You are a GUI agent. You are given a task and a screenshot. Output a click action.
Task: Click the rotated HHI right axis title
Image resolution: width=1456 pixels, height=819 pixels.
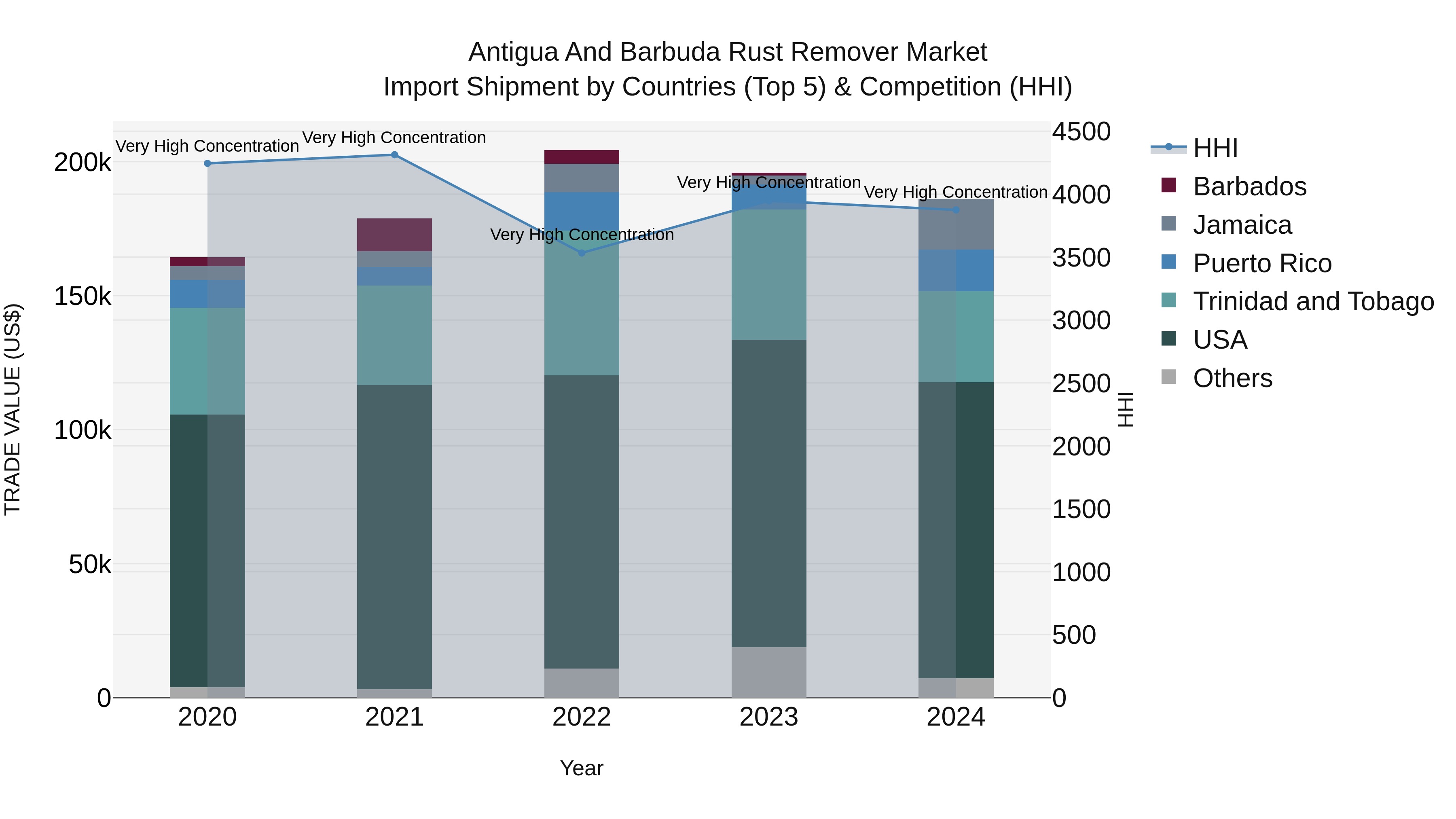click(x=1126, y=409)
